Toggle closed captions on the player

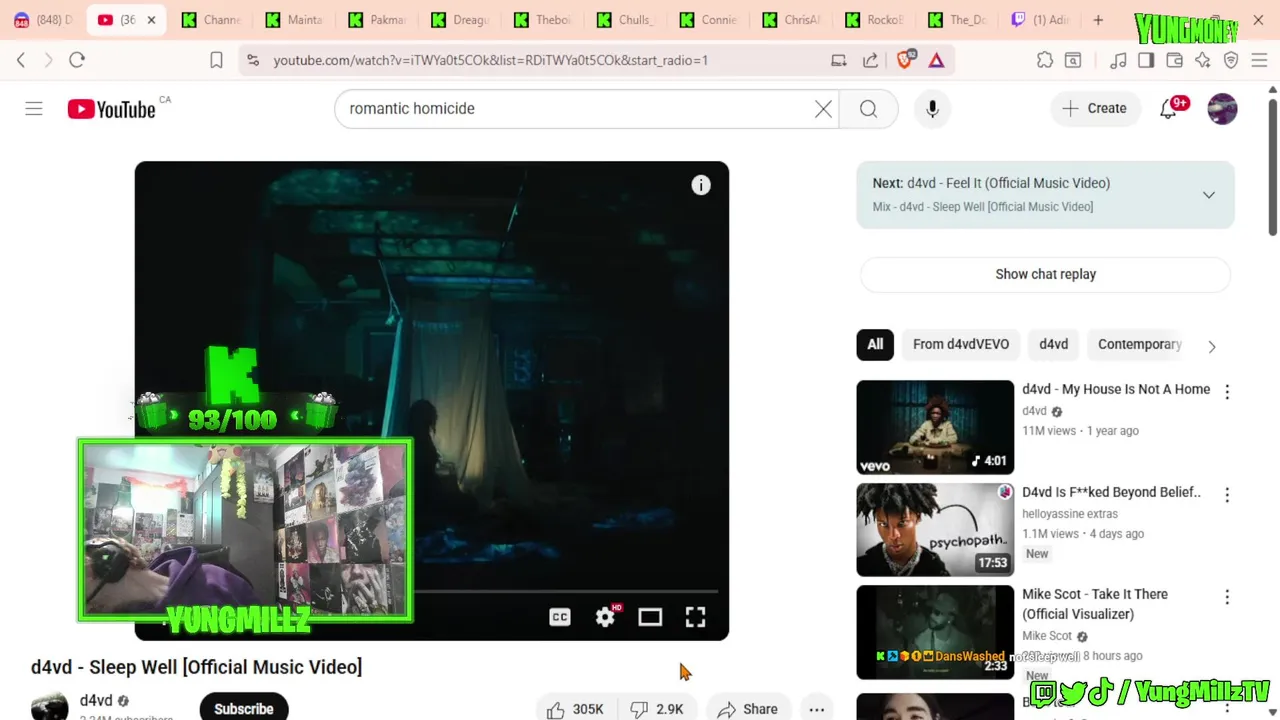point(560,617)
